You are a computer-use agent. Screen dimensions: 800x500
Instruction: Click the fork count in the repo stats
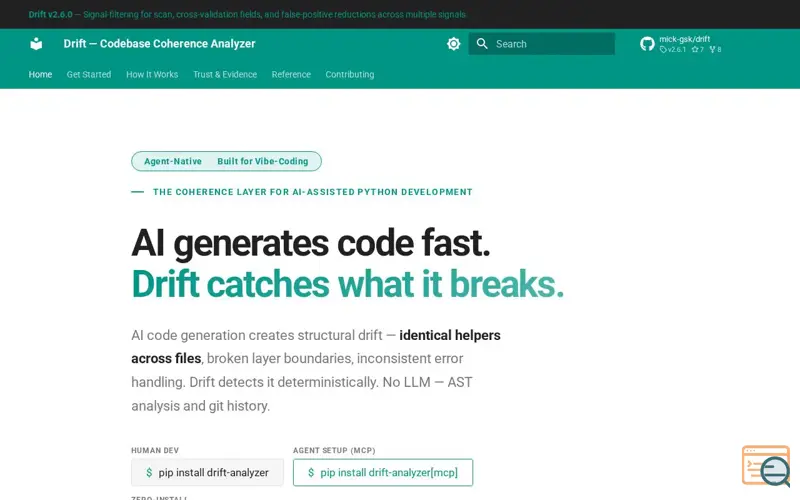point(715,49)
